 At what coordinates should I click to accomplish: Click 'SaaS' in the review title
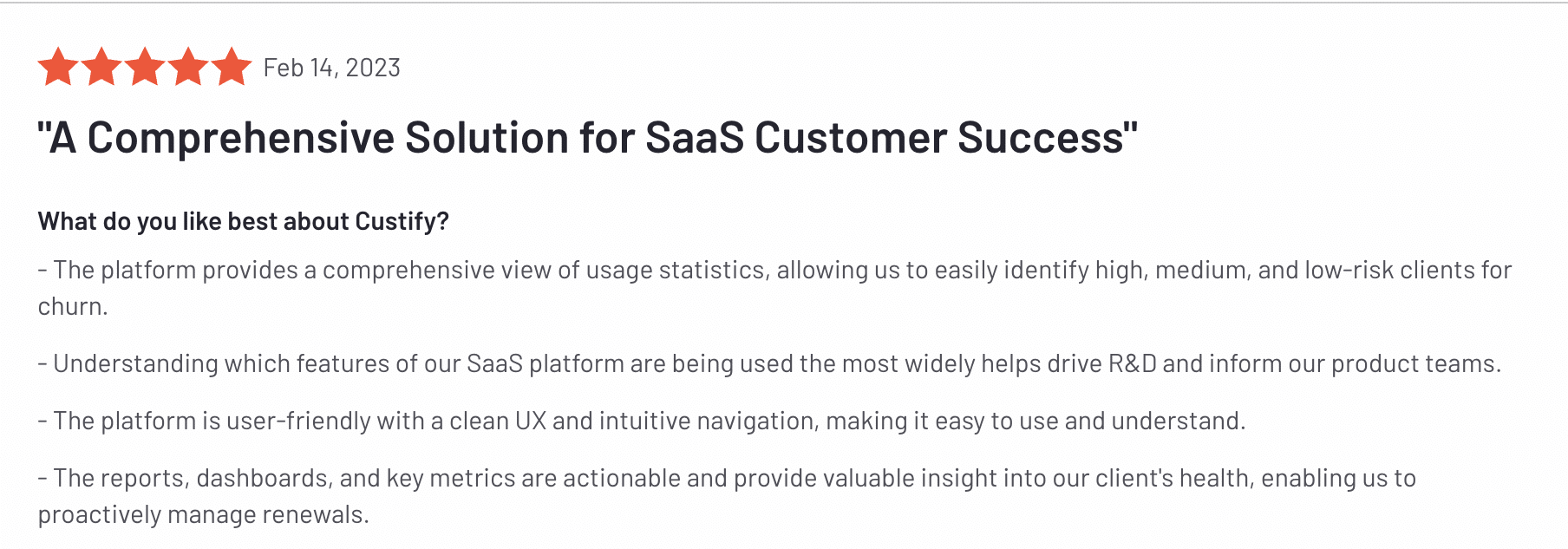(x=695, y=138)
